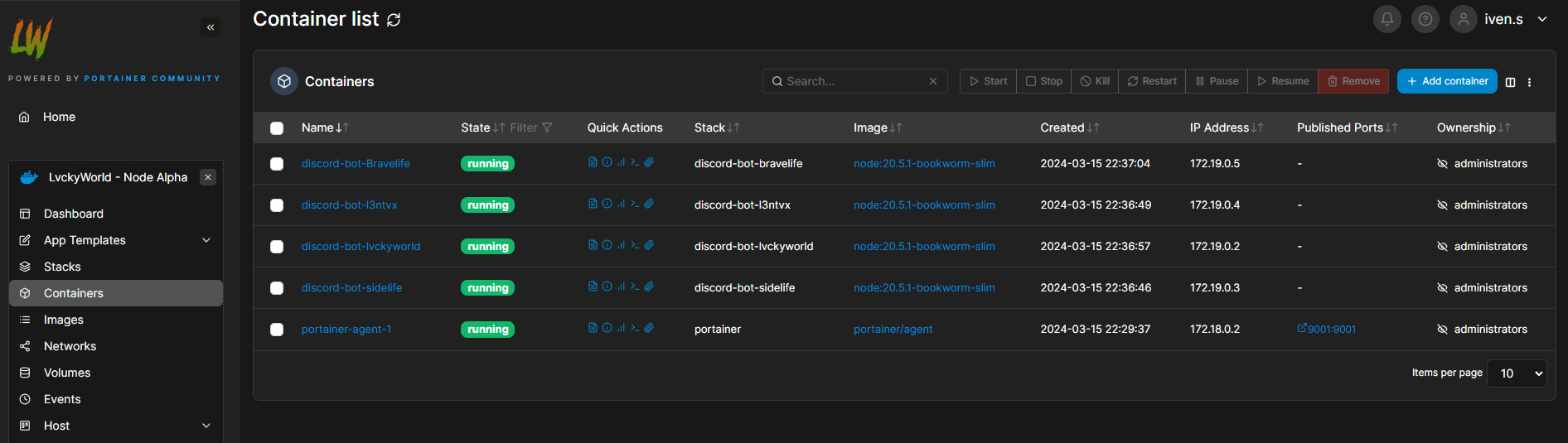
Task: Collapse the sidebar with the double-chevron icon
Action: click(211, 27)
